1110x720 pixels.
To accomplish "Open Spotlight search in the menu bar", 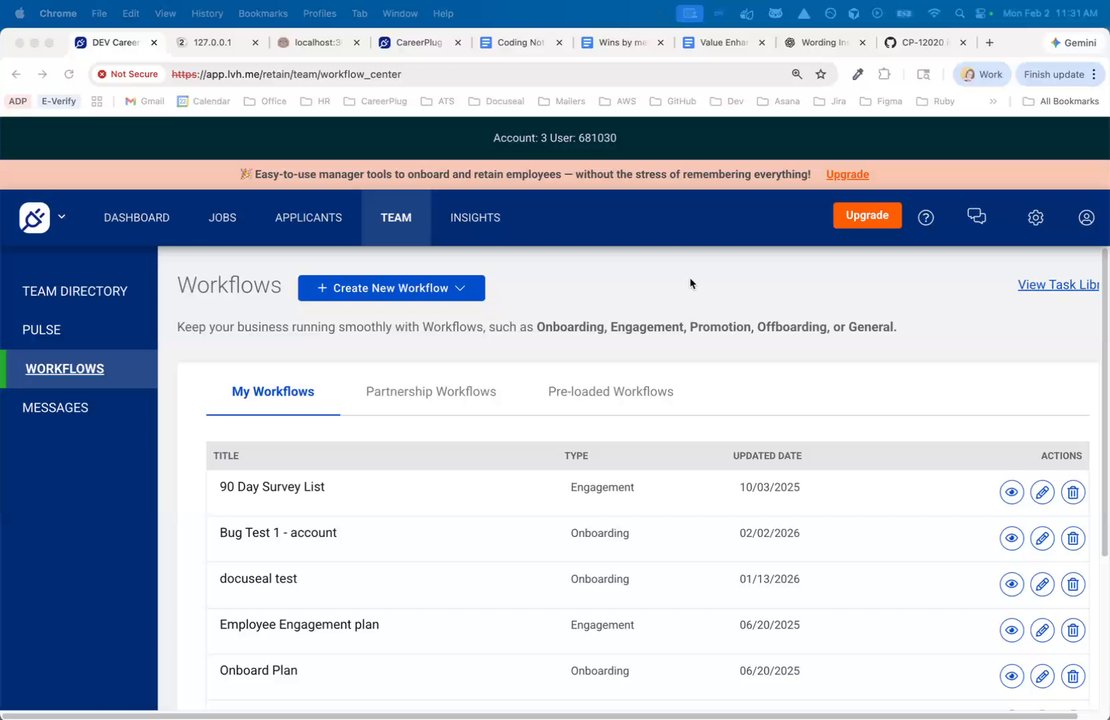I will (x=959, y=13).
